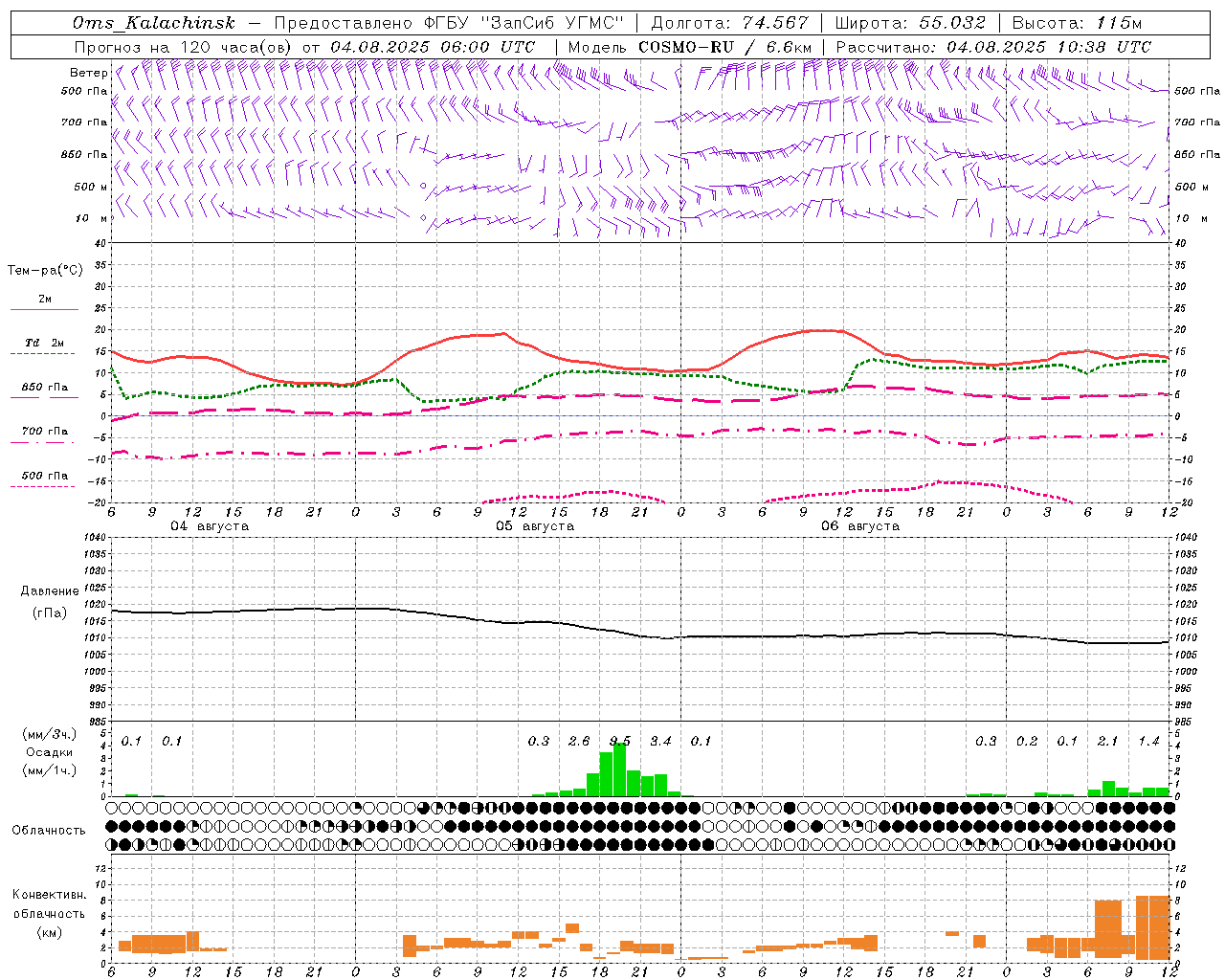Image resolution: width=1225 pixels, height=980 pixels.
Task: Click the Давление panel label
Action: coord(50,591)
